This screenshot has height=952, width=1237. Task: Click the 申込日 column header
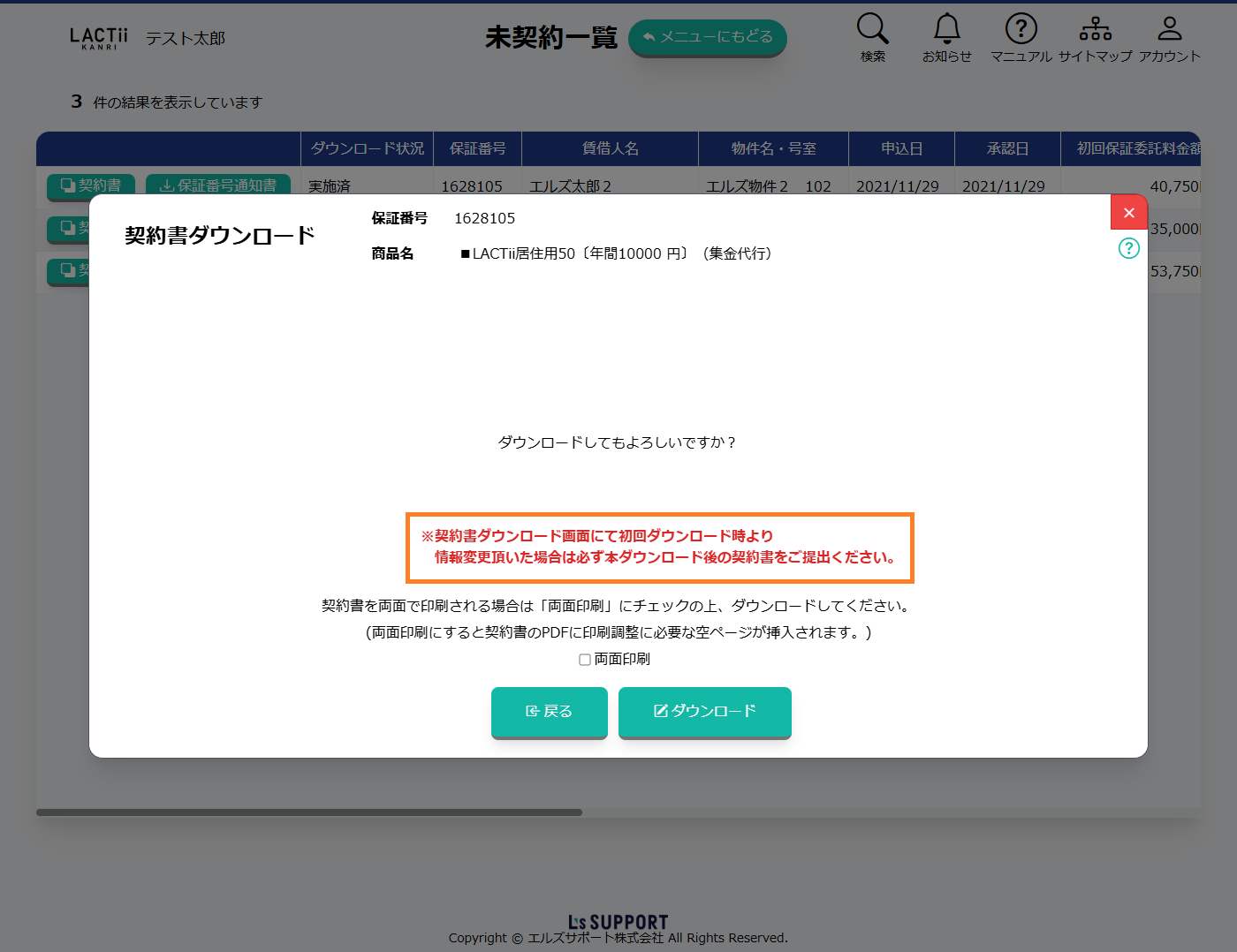pyautogui.click(x=901, y=148)
